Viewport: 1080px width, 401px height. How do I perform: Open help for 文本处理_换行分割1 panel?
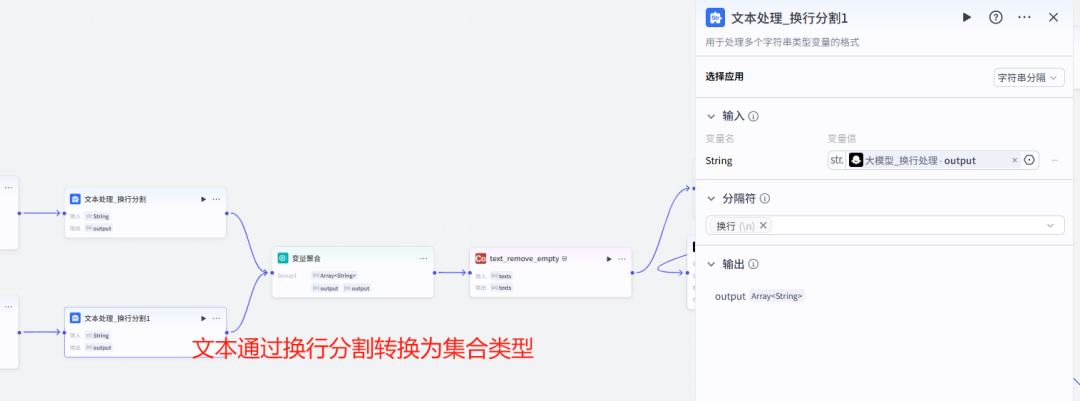tap(995, 18)
